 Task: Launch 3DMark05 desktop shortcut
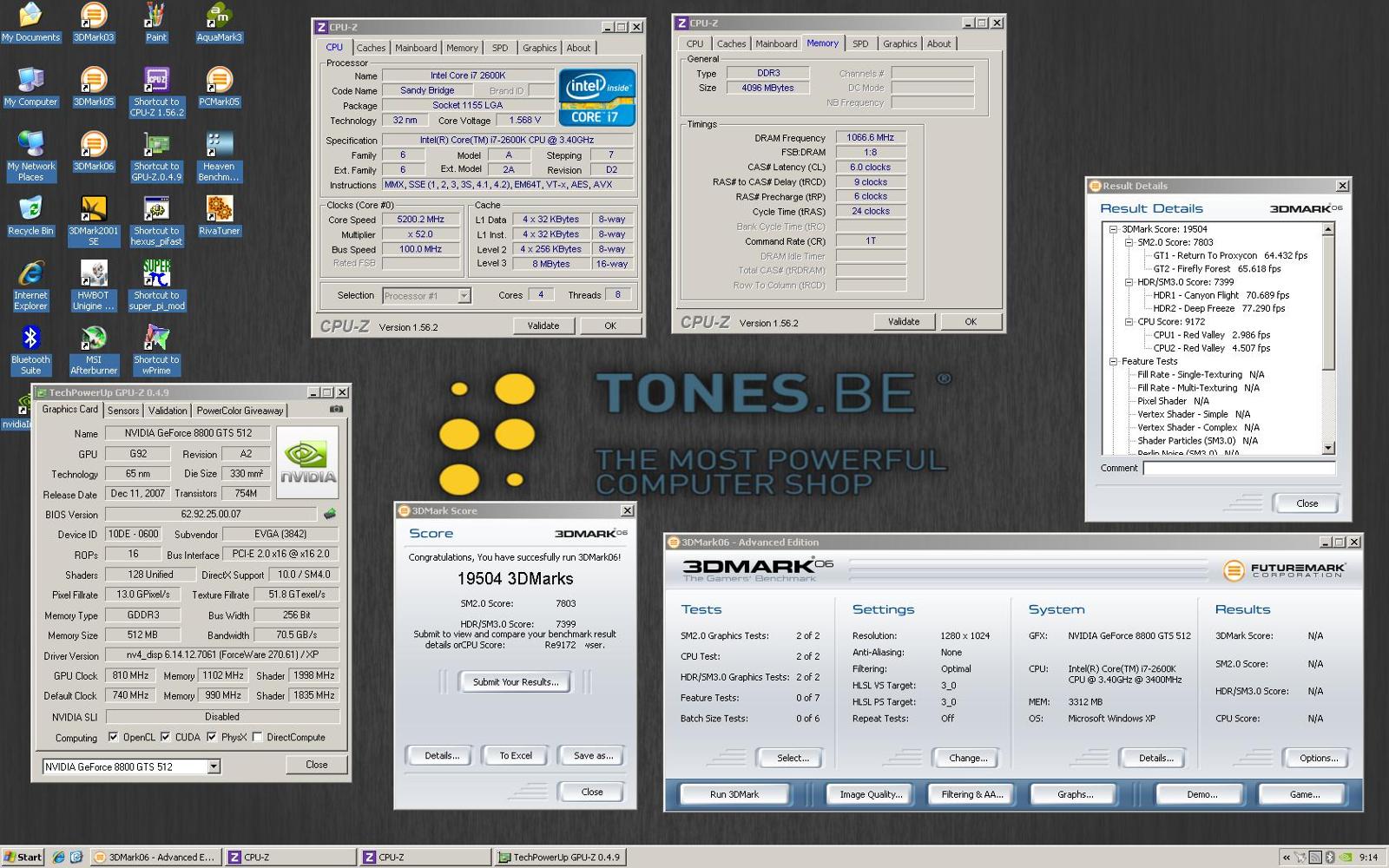coord(93,86)
